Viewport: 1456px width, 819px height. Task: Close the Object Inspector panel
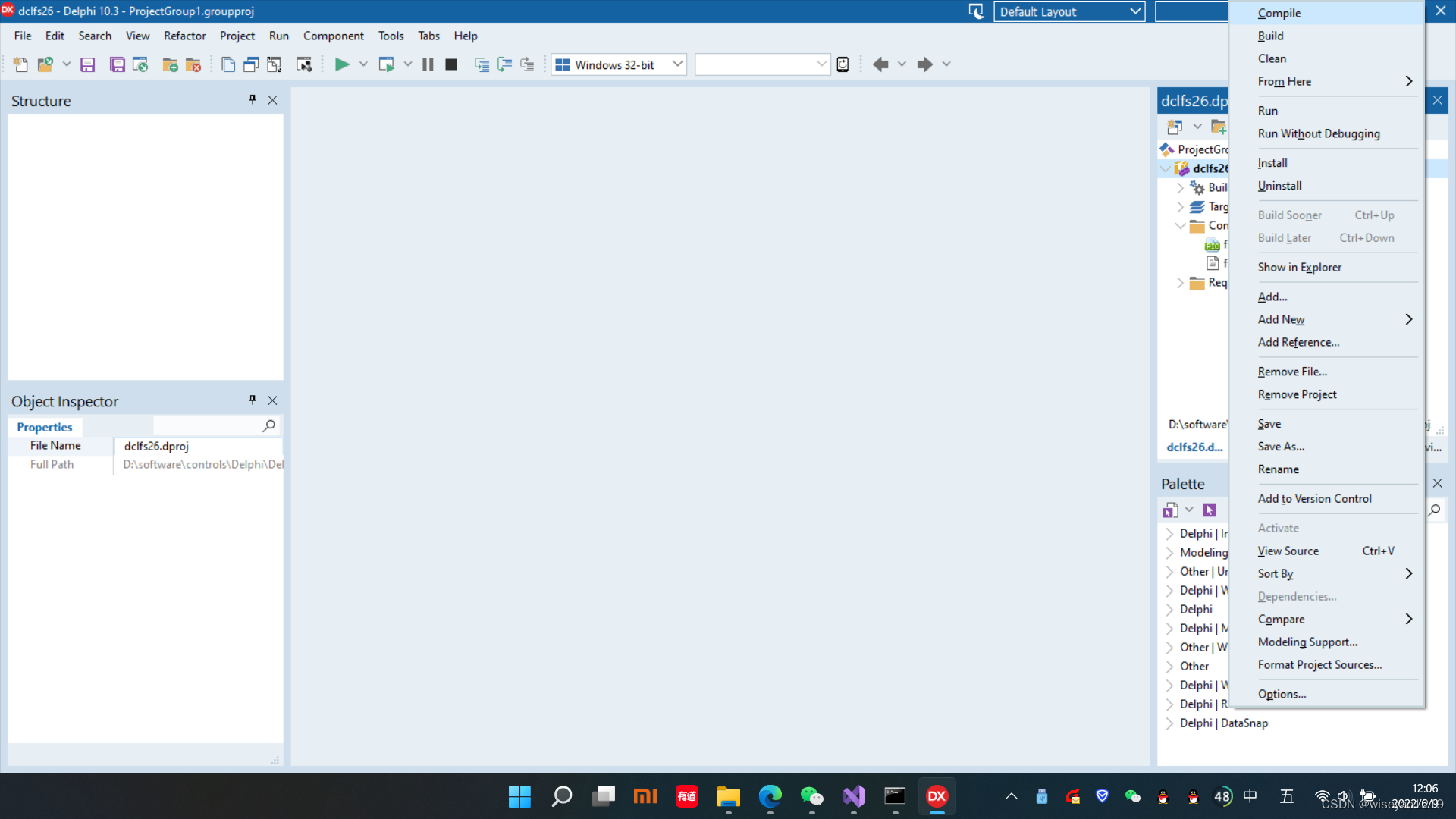click(272, 400)
